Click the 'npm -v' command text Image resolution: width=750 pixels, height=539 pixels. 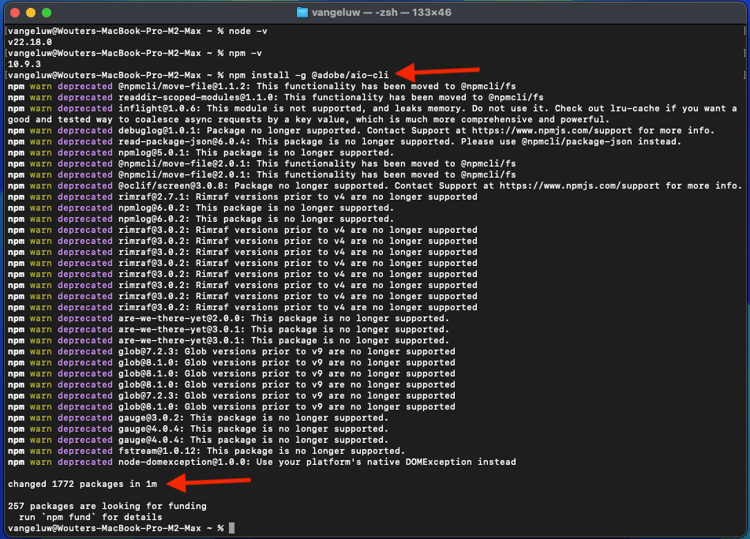click(x=245, y=53)
